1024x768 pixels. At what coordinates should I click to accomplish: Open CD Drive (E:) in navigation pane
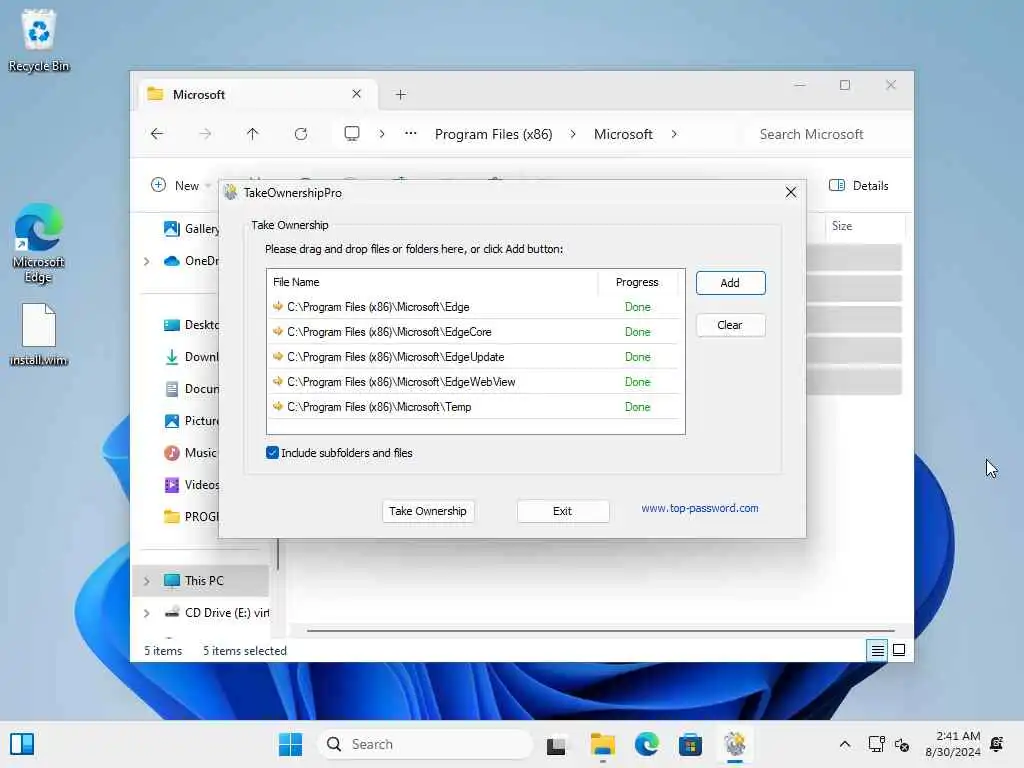pyautogui.click(x=216, y=613)
